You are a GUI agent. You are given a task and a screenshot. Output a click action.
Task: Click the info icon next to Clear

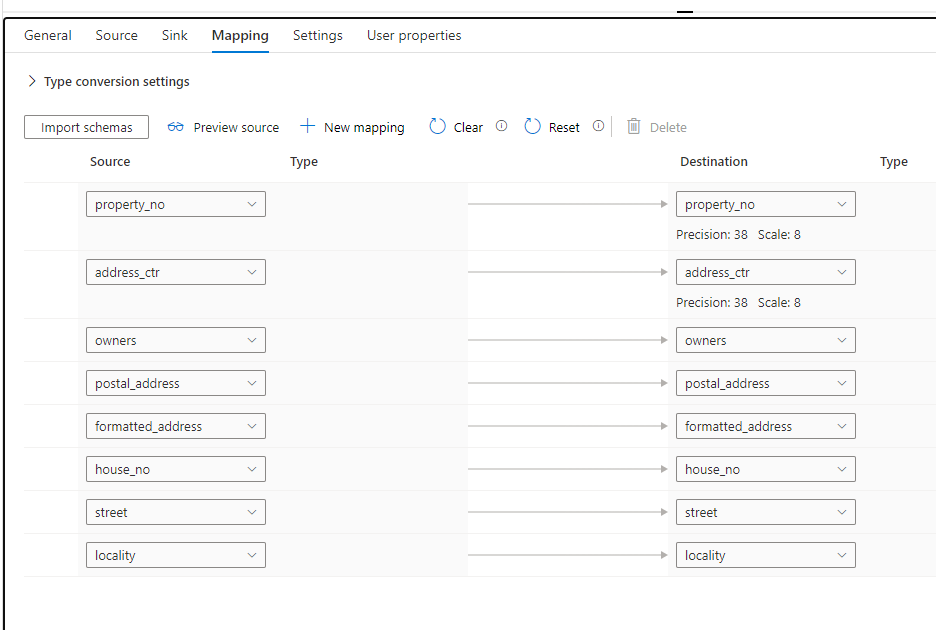click(x=501, y=126)
